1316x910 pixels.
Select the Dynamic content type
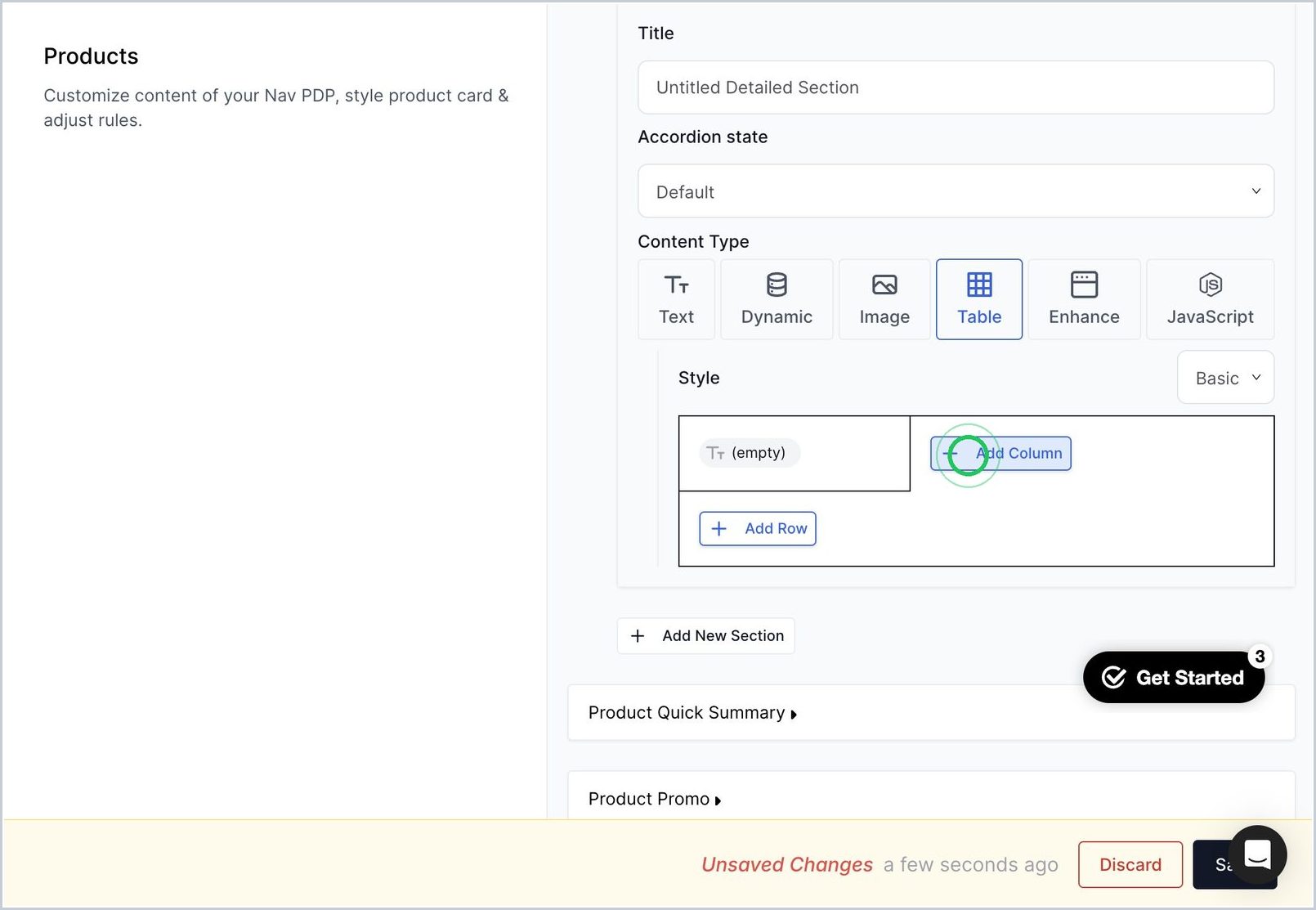point(777,299)
